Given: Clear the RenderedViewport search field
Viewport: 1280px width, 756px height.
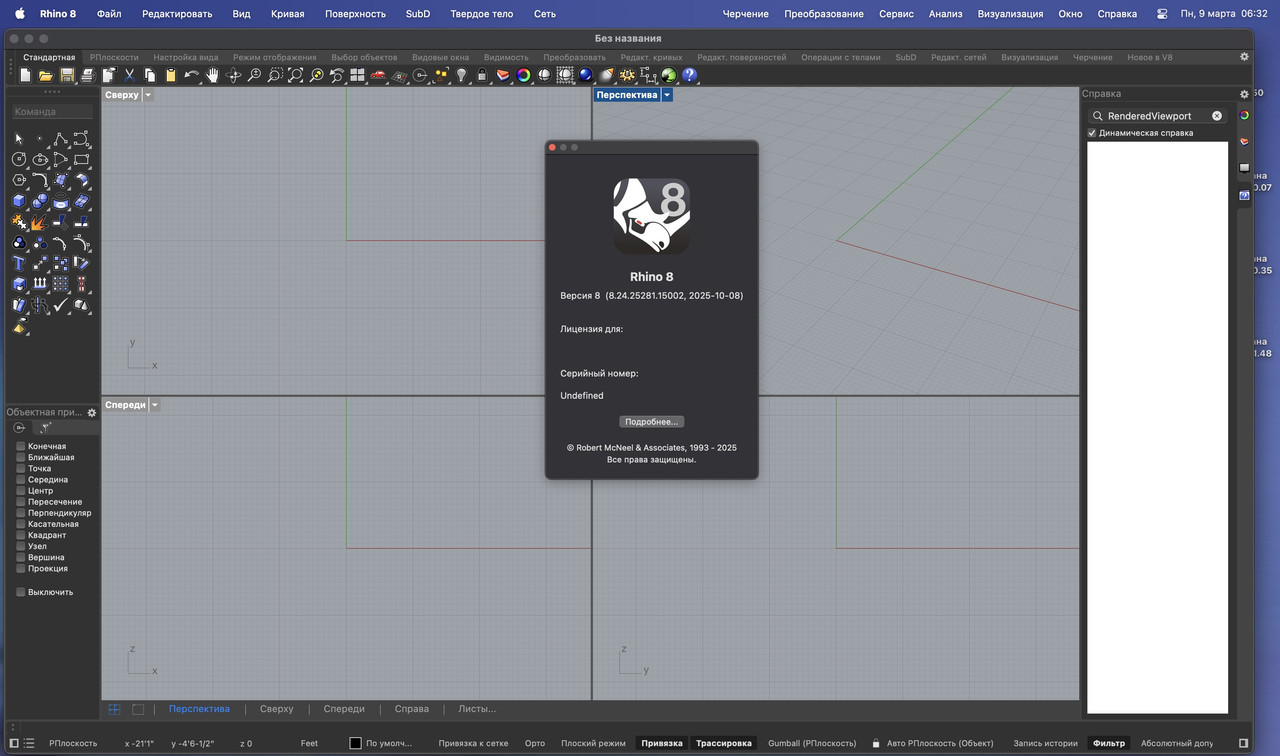Looking at the screenshot, I should [1217, 116].
